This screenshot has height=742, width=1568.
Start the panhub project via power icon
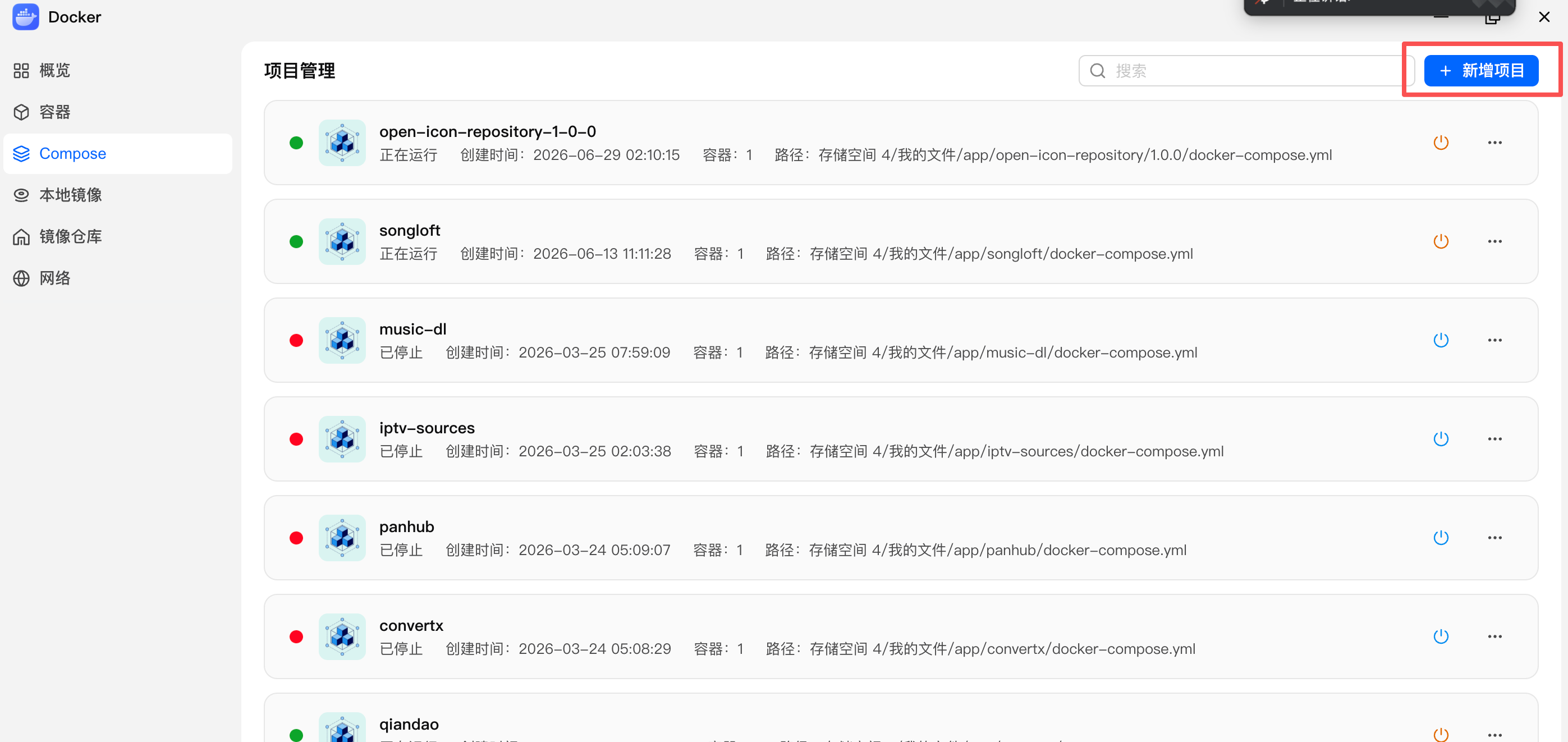pyautogui.click(x=1440, y=538)
